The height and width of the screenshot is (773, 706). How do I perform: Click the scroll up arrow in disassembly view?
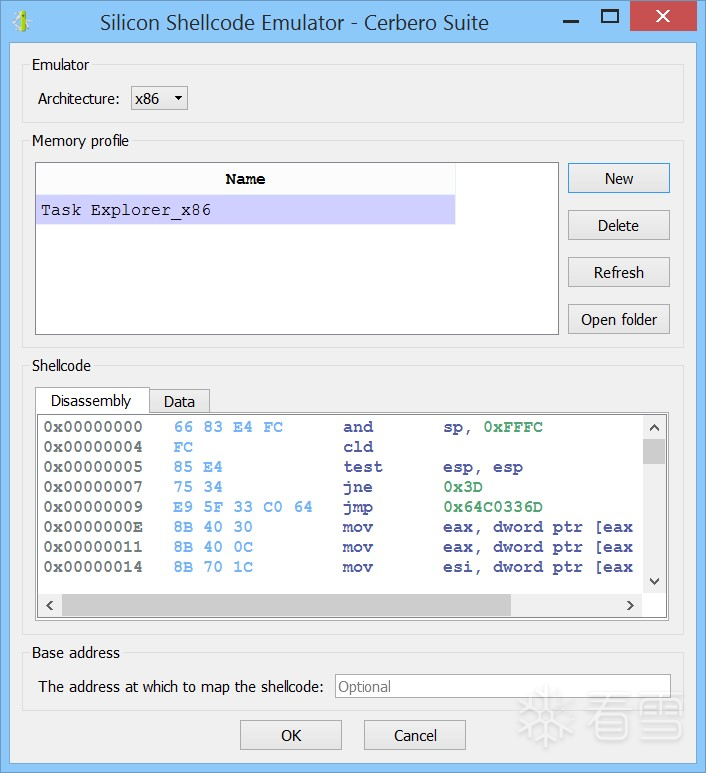tap(654, 427)
